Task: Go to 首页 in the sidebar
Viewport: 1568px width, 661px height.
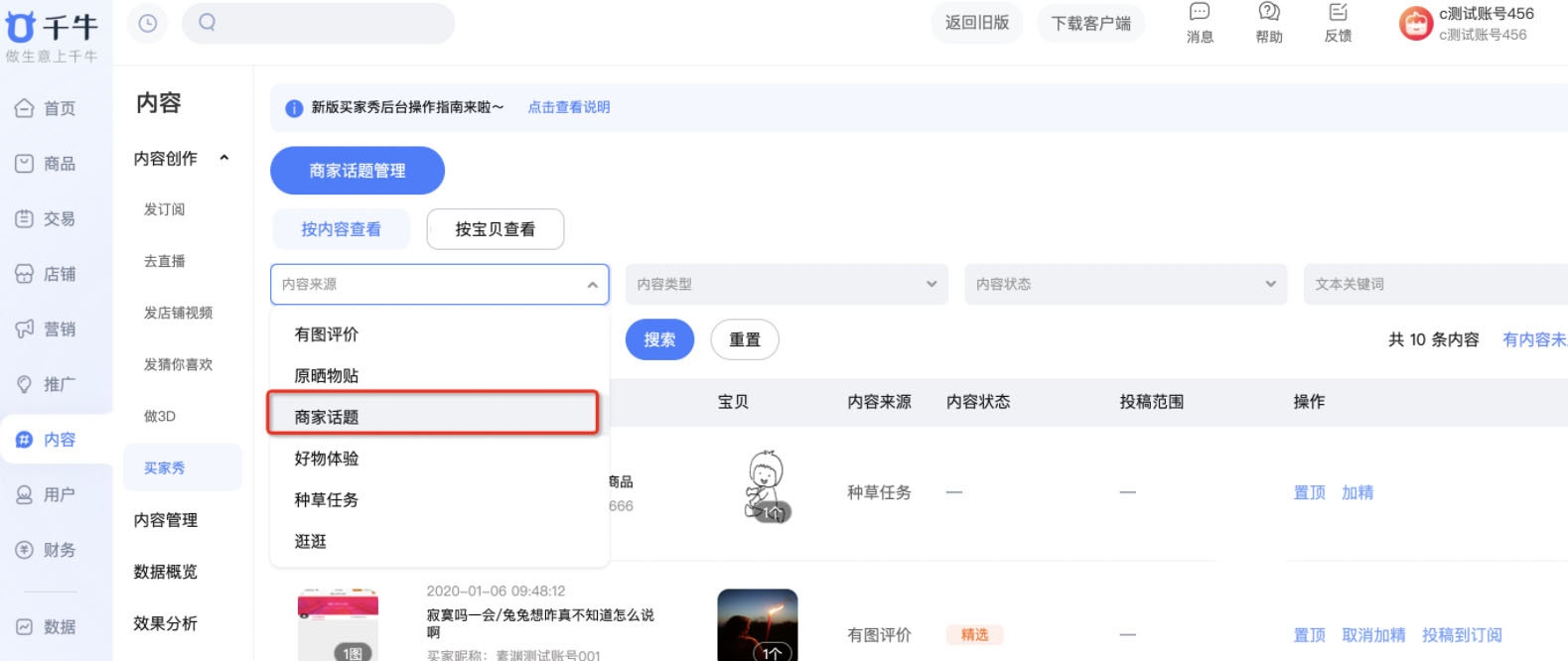Action: pos(47,108)
